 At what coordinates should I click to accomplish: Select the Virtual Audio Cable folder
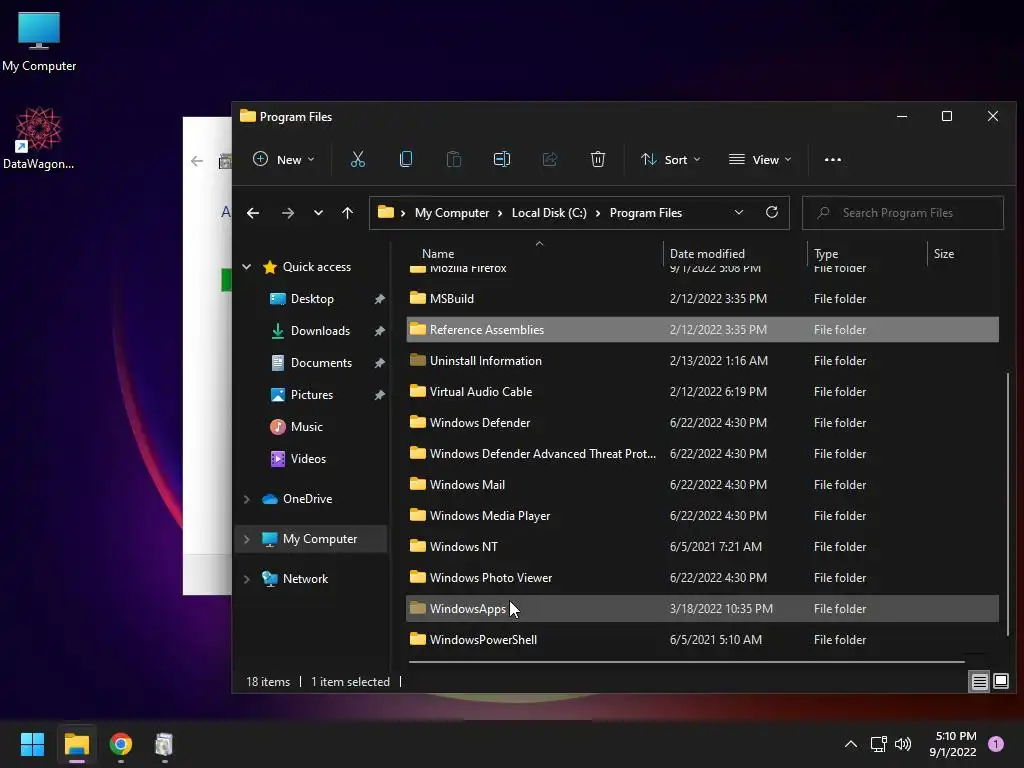click(x=702, y=392)
